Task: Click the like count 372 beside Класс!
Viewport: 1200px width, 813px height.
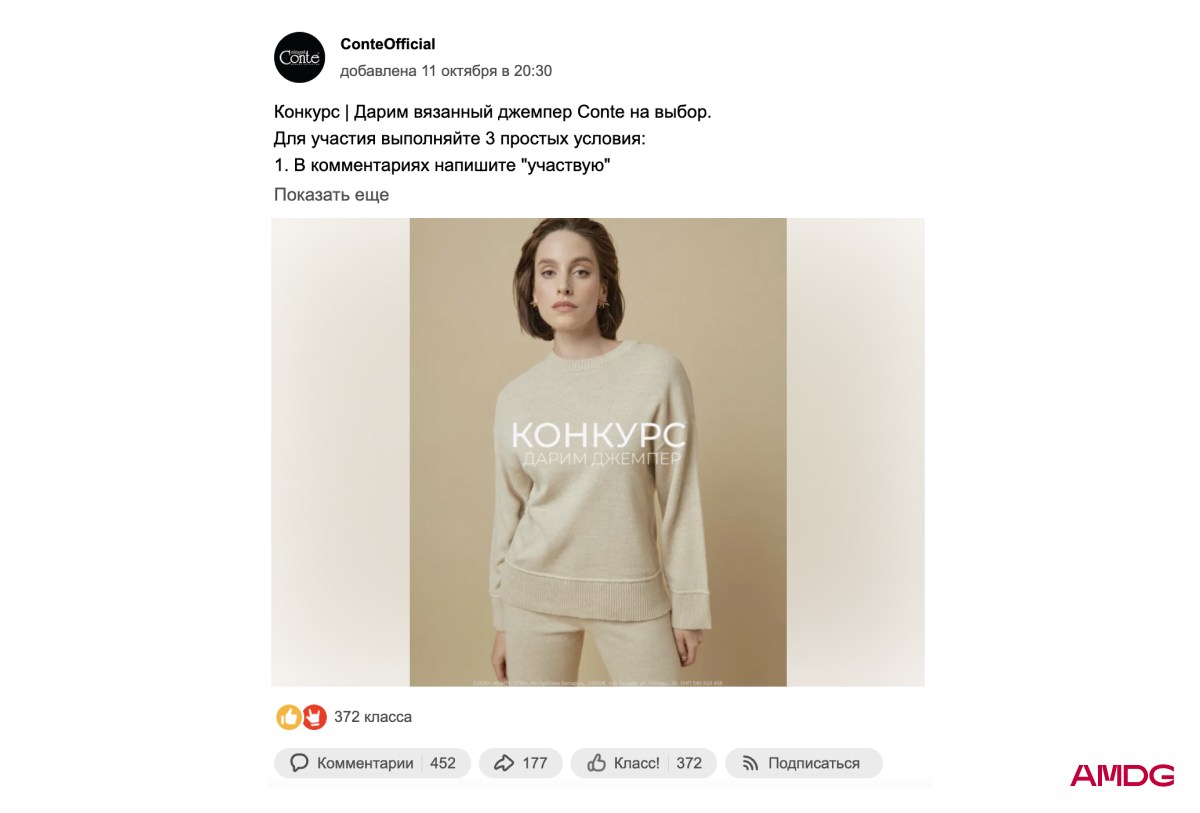Action: click(689, 763)
